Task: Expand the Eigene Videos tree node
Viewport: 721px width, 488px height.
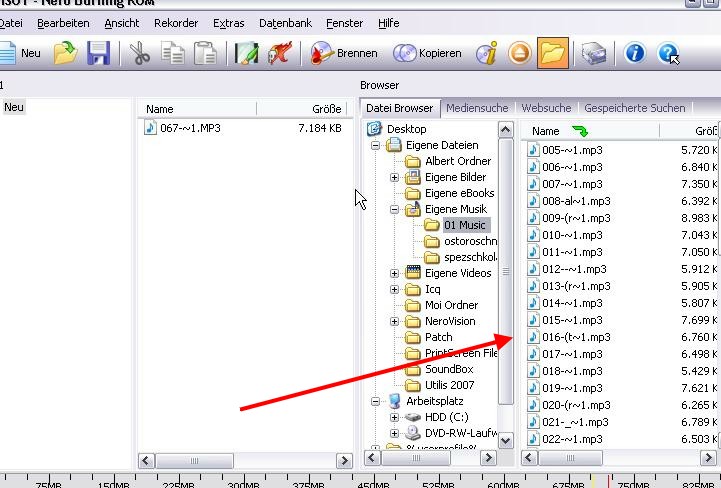Action: [x=394, y=273]
